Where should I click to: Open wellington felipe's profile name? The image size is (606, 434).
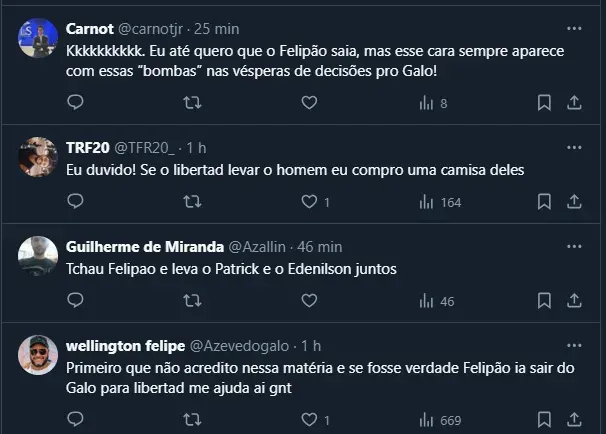(125, 346)
